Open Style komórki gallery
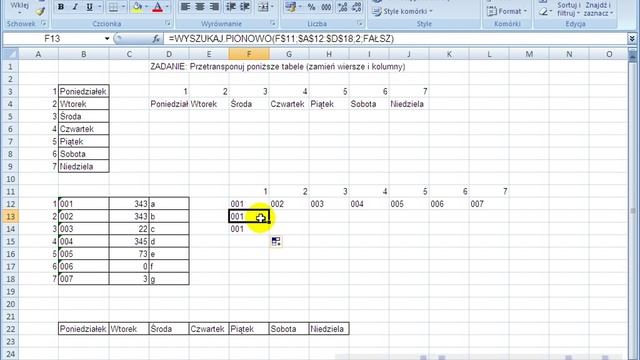 point(402,11)
